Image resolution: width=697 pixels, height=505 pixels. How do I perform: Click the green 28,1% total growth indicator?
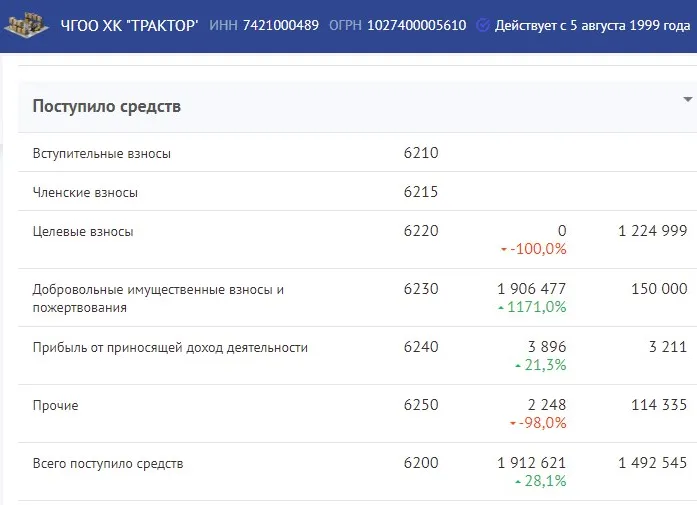pos(541,481)
